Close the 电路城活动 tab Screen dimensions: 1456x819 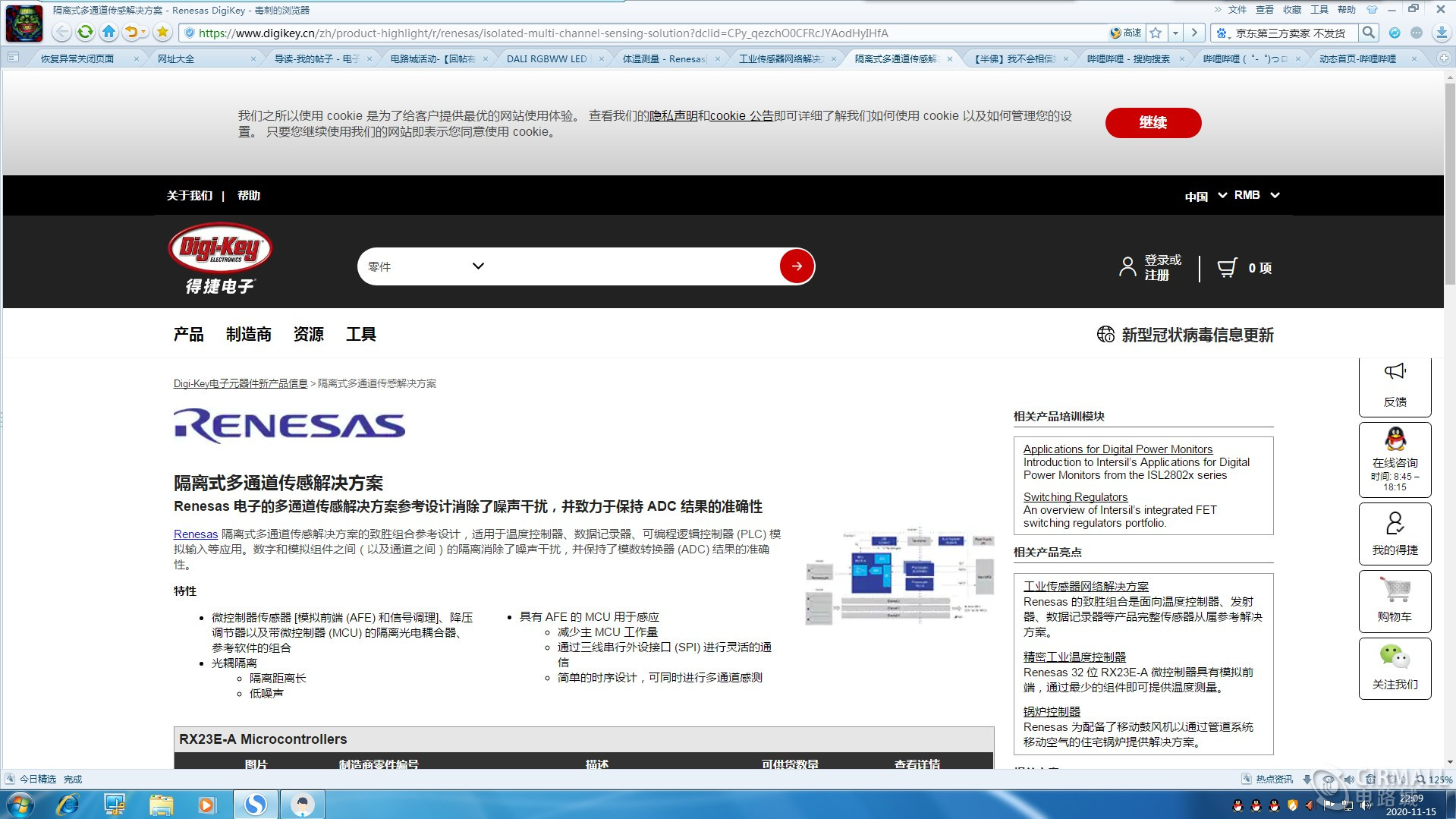[486, 58]
